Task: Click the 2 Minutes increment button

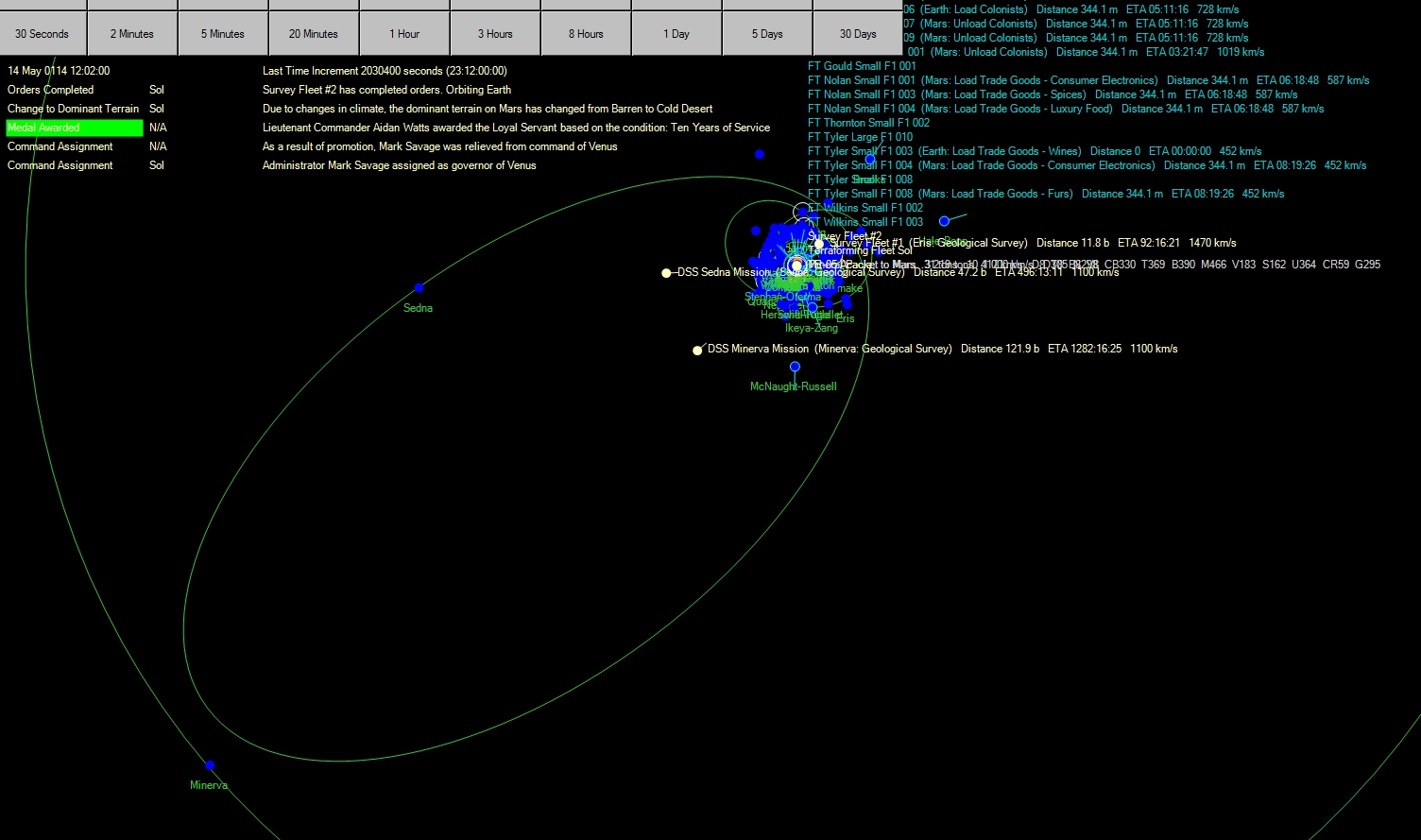Action: (x=132, y=34)
